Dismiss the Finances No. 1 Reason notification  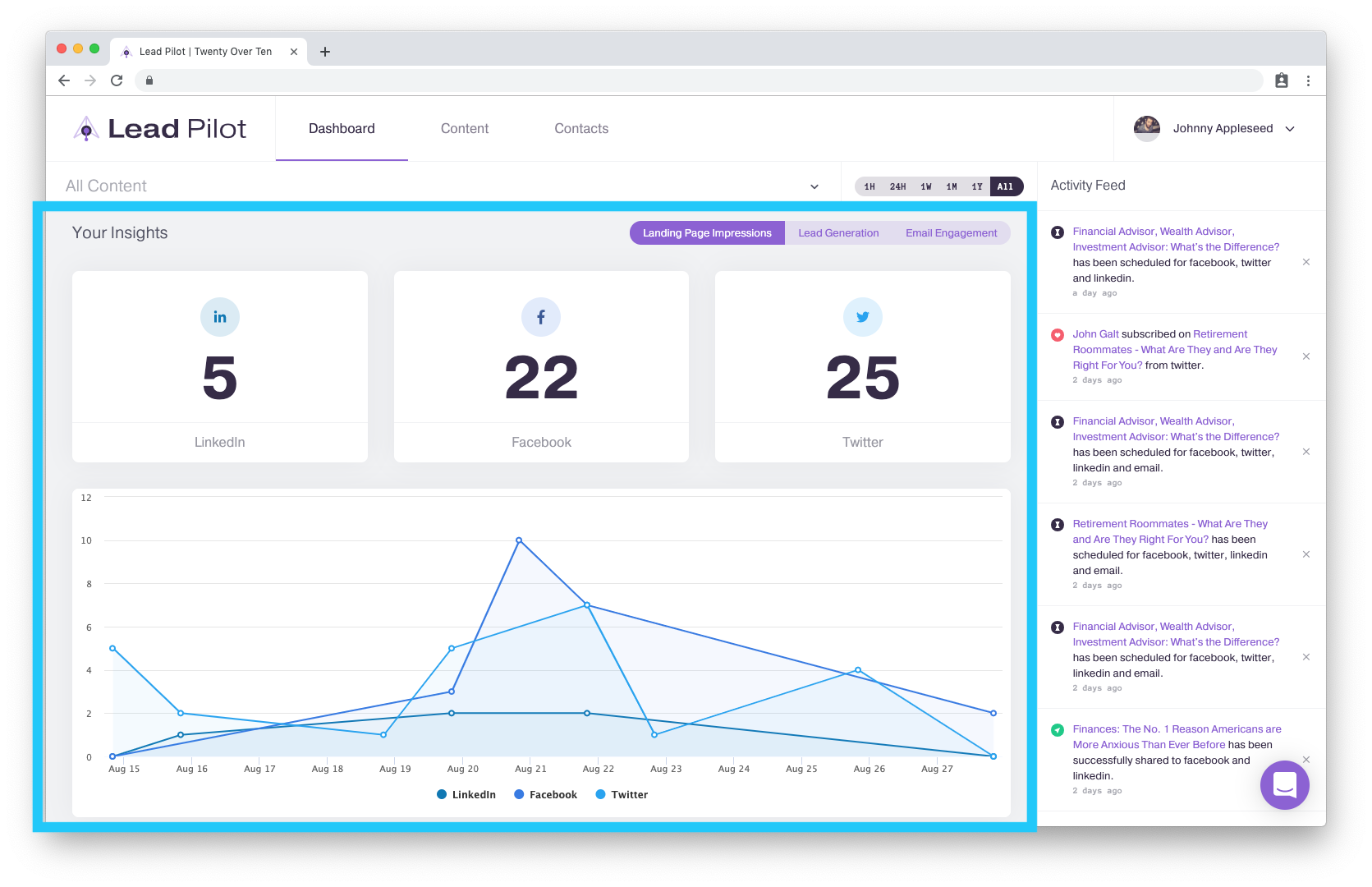[1306, 760]
